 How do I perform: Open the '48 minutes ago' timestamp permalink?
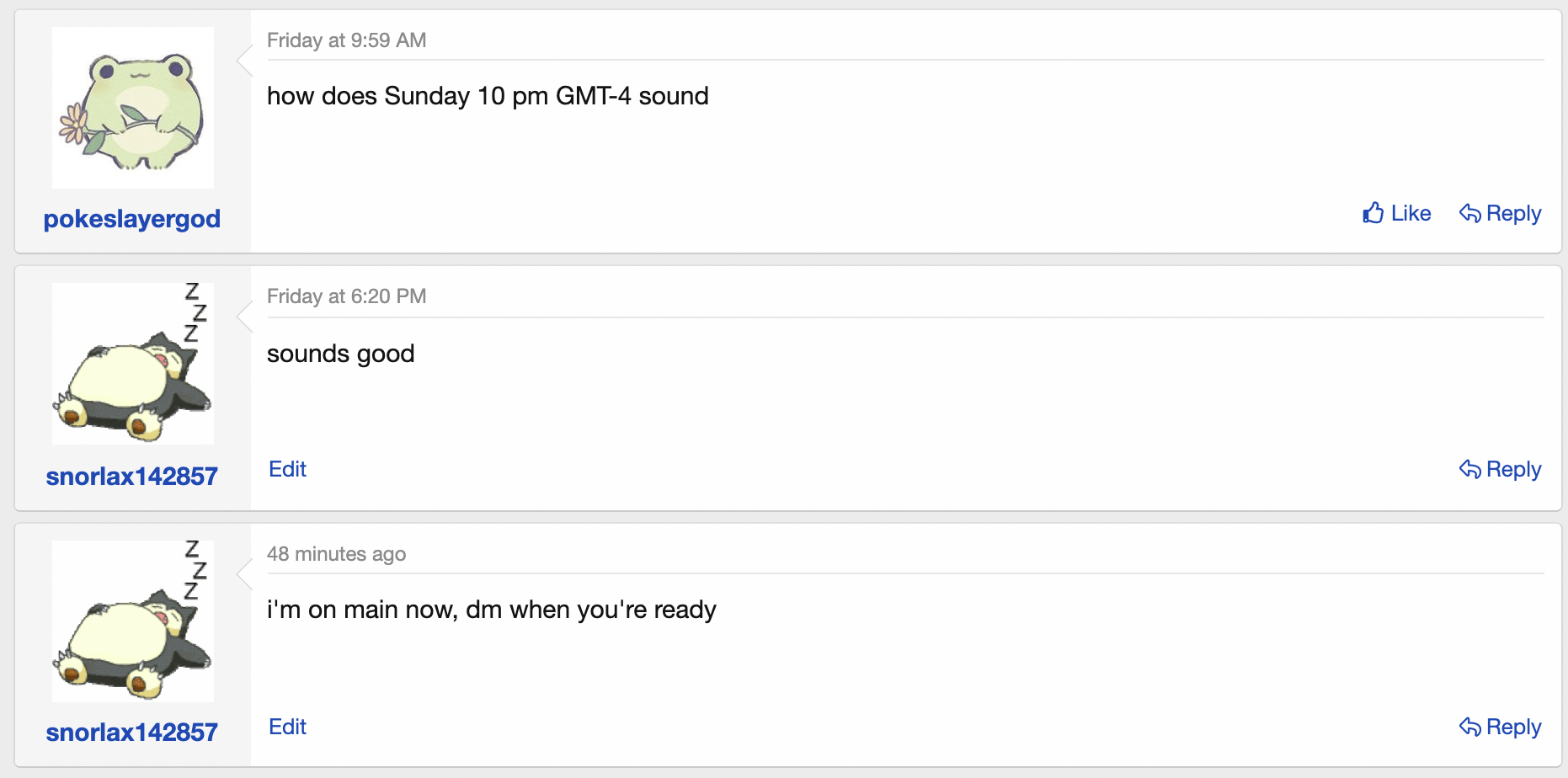(x=336, y=554)
